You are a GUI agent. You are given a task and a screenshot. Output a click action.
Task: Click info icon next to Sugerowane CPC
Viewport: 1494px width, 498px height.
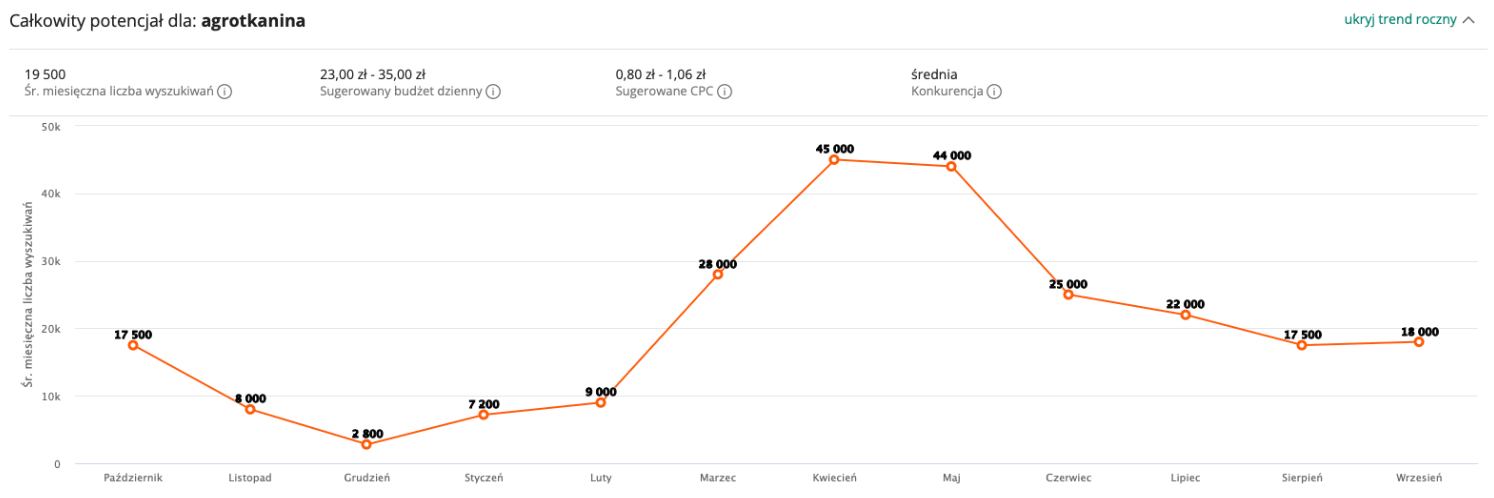pos(724,92)
